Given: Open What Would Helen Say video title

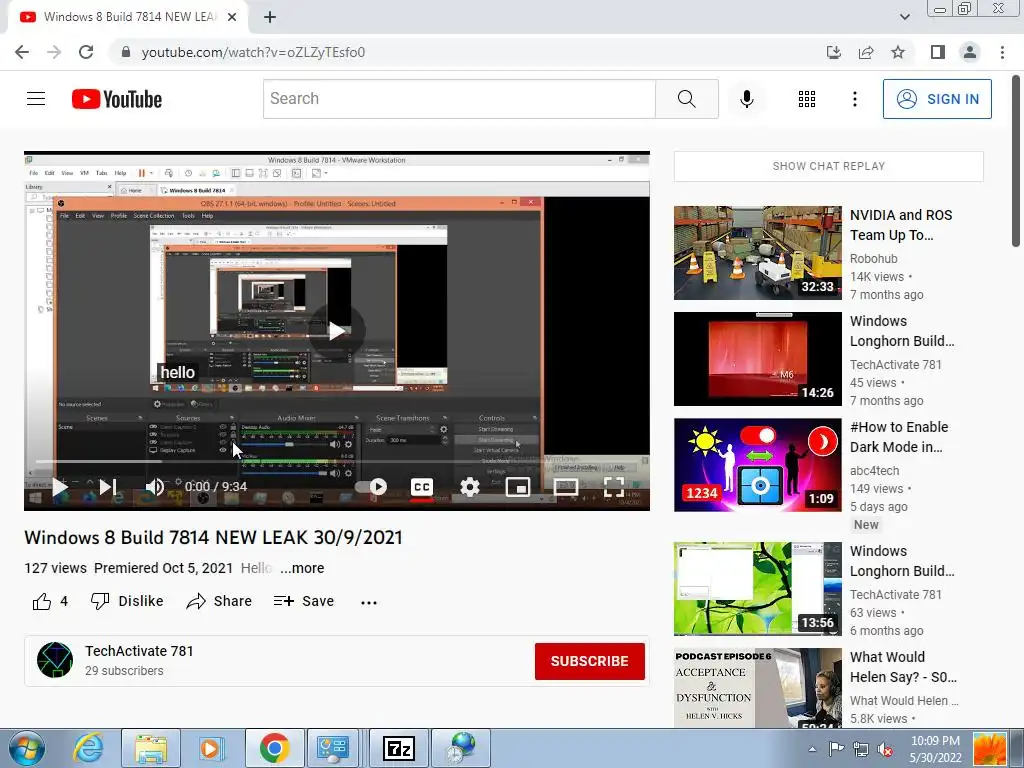Looking at the screenshot, I should pyautogui.click(x=903, y=667).
